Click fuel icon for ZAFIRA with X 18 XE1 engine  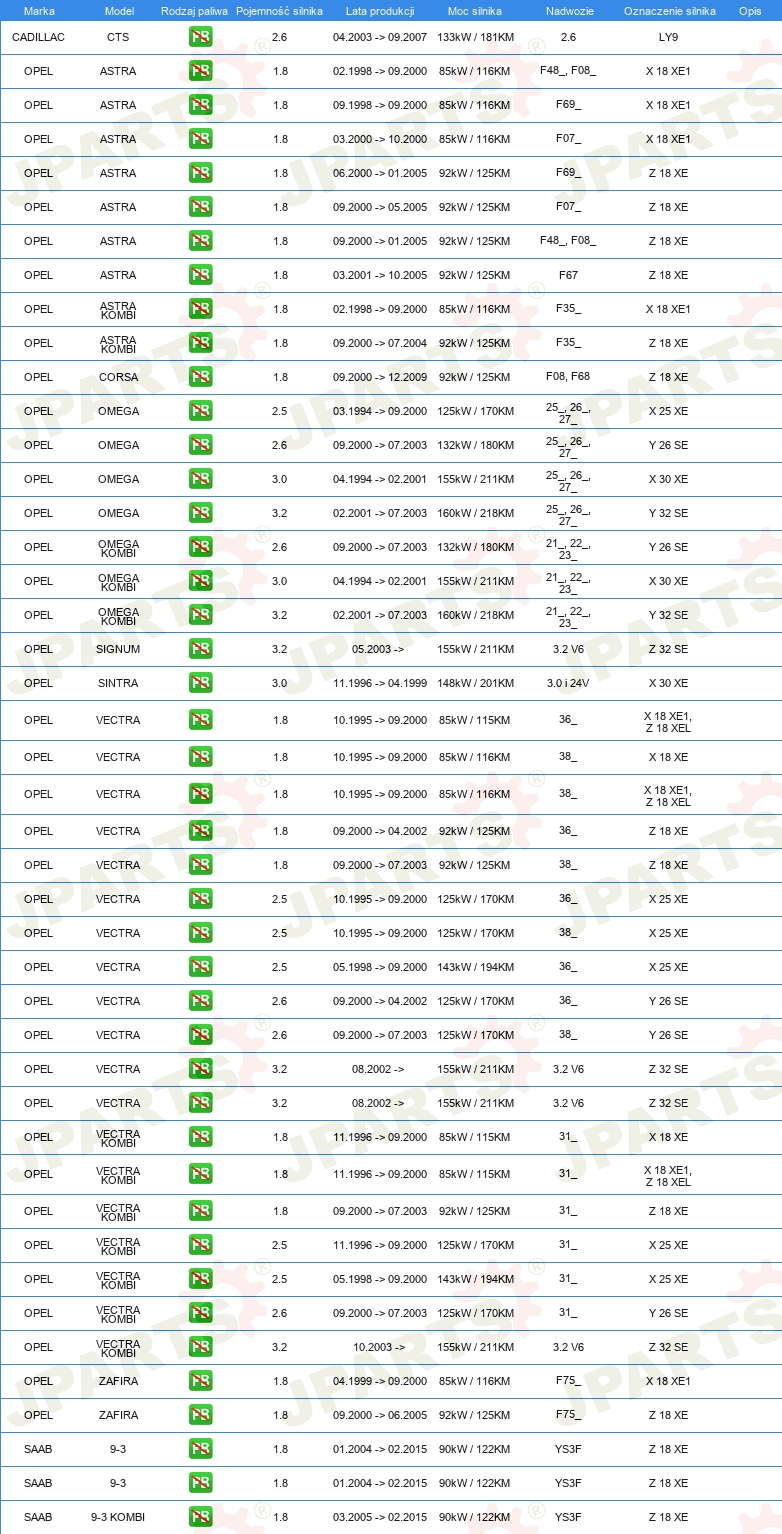(200, 1381)
